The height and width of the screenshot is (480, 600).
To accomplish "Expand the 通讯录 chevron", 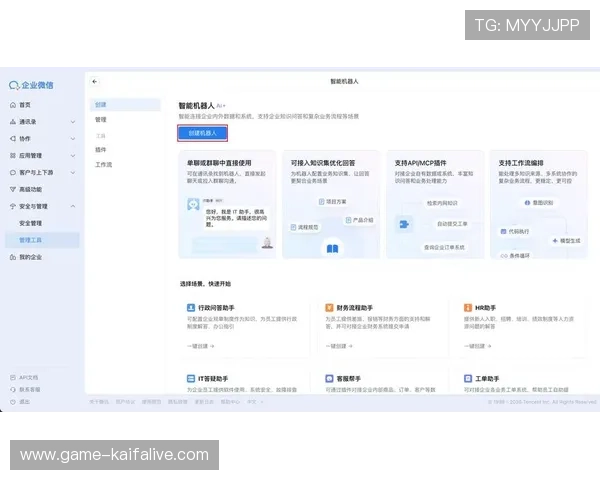I will click(73, 122).
